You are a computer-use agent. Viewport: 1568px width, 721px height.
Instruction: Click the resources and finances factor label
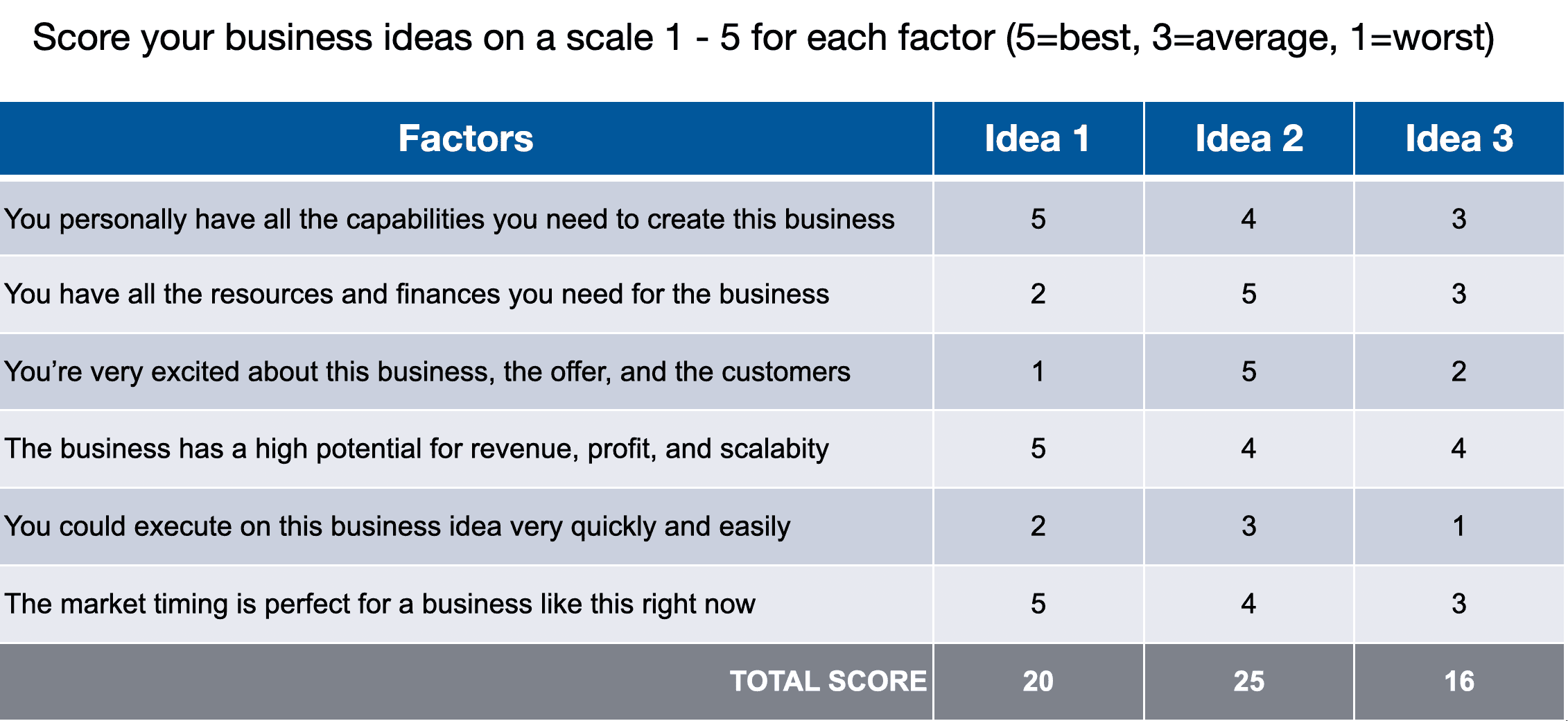[417, 294]
